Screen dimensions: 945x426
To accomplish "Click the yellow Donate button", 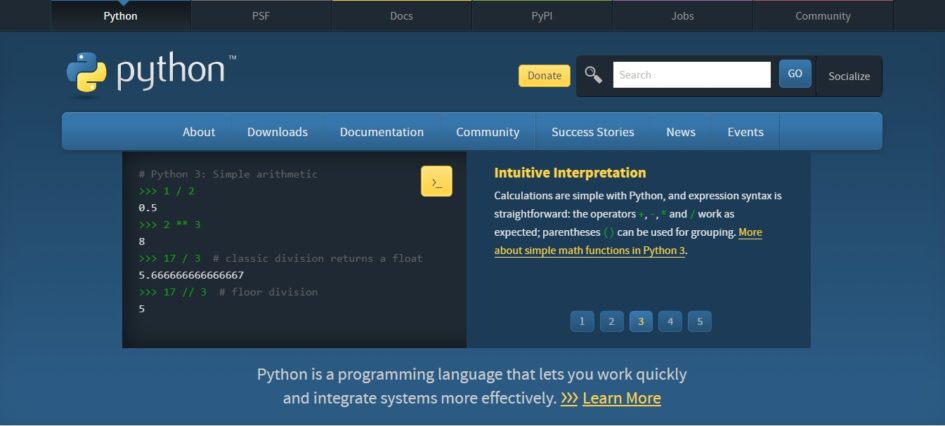I will tap(544, 75).
